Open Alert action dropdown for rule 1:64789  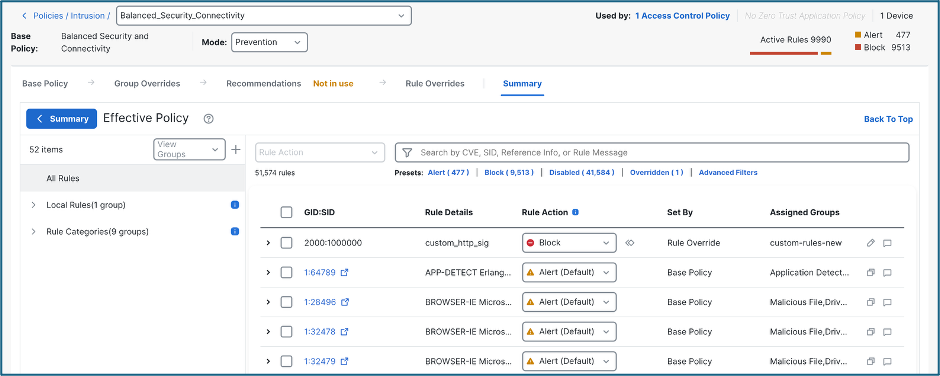pyautogui.click(x=570, y=272)
